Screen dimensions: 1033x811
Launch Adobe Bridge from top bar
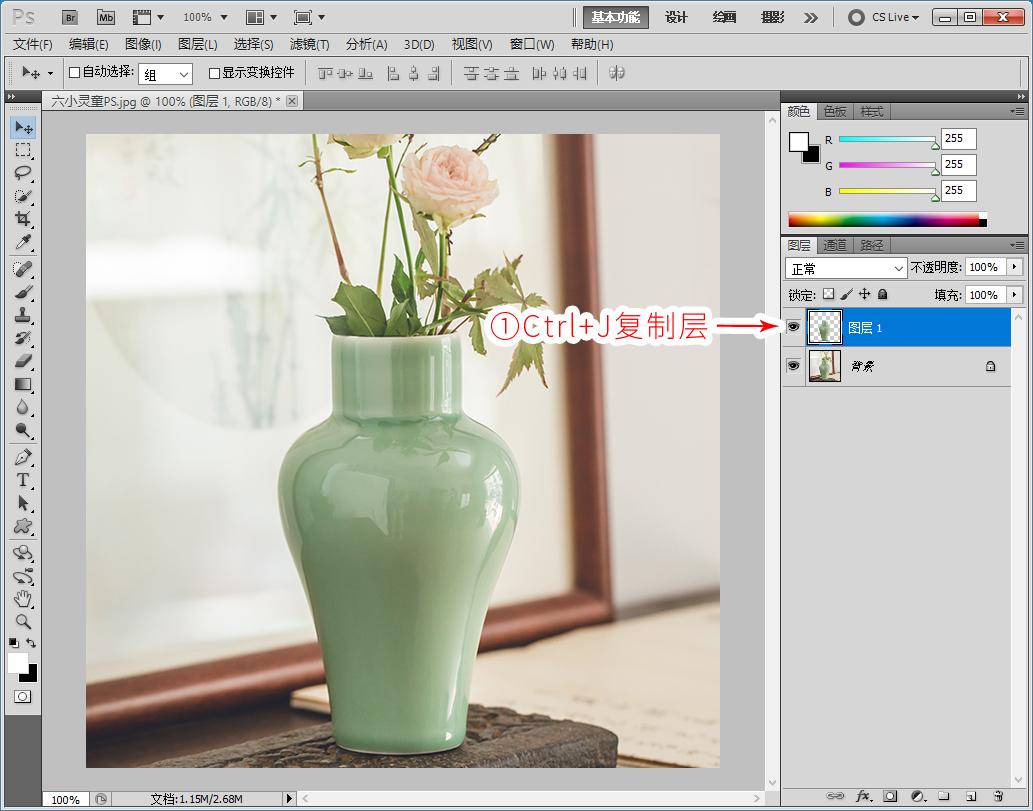(x=70, y=18)
